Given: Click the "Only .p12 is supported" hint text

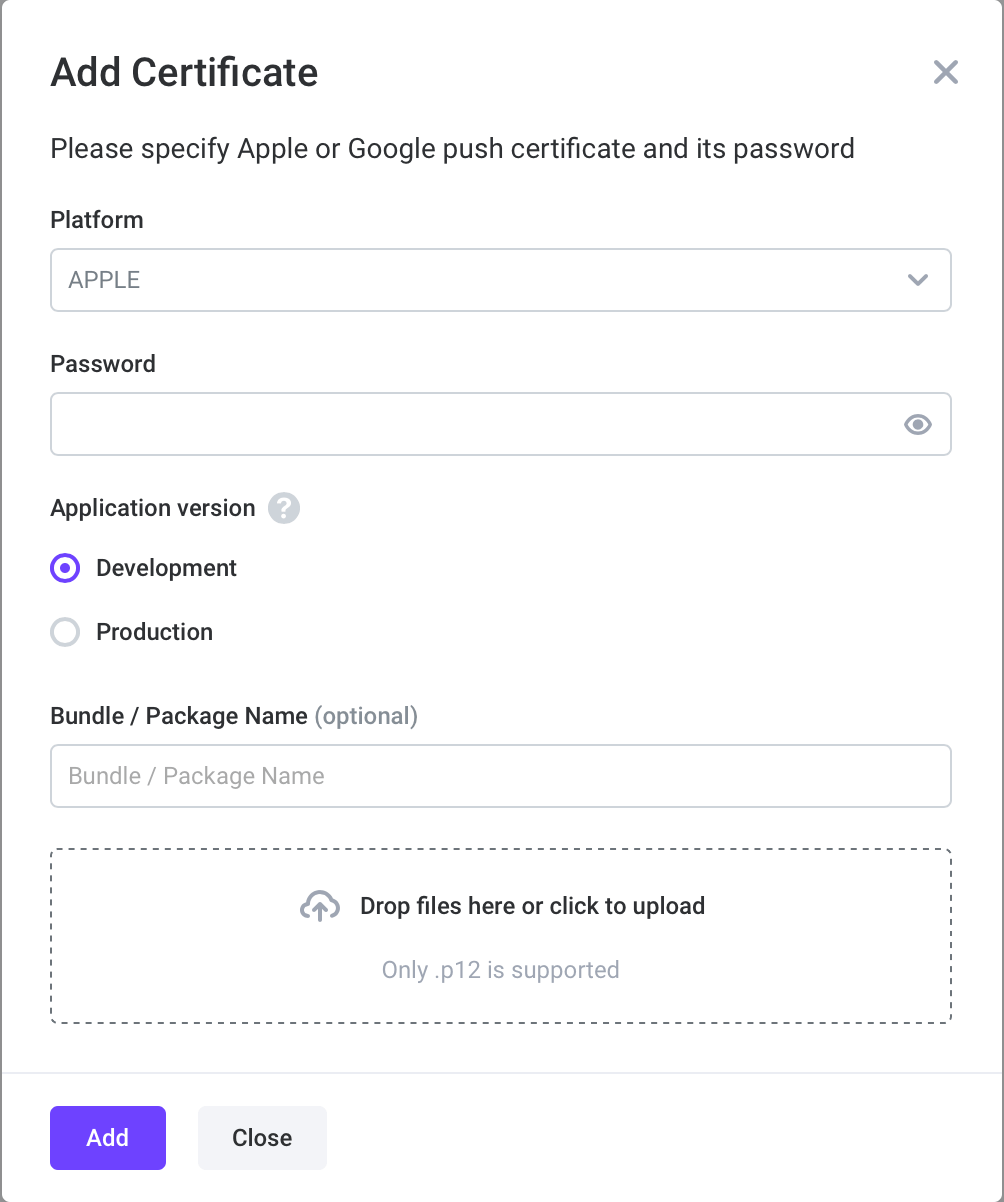Looking at the screenshot, I should tap(500, 970).
